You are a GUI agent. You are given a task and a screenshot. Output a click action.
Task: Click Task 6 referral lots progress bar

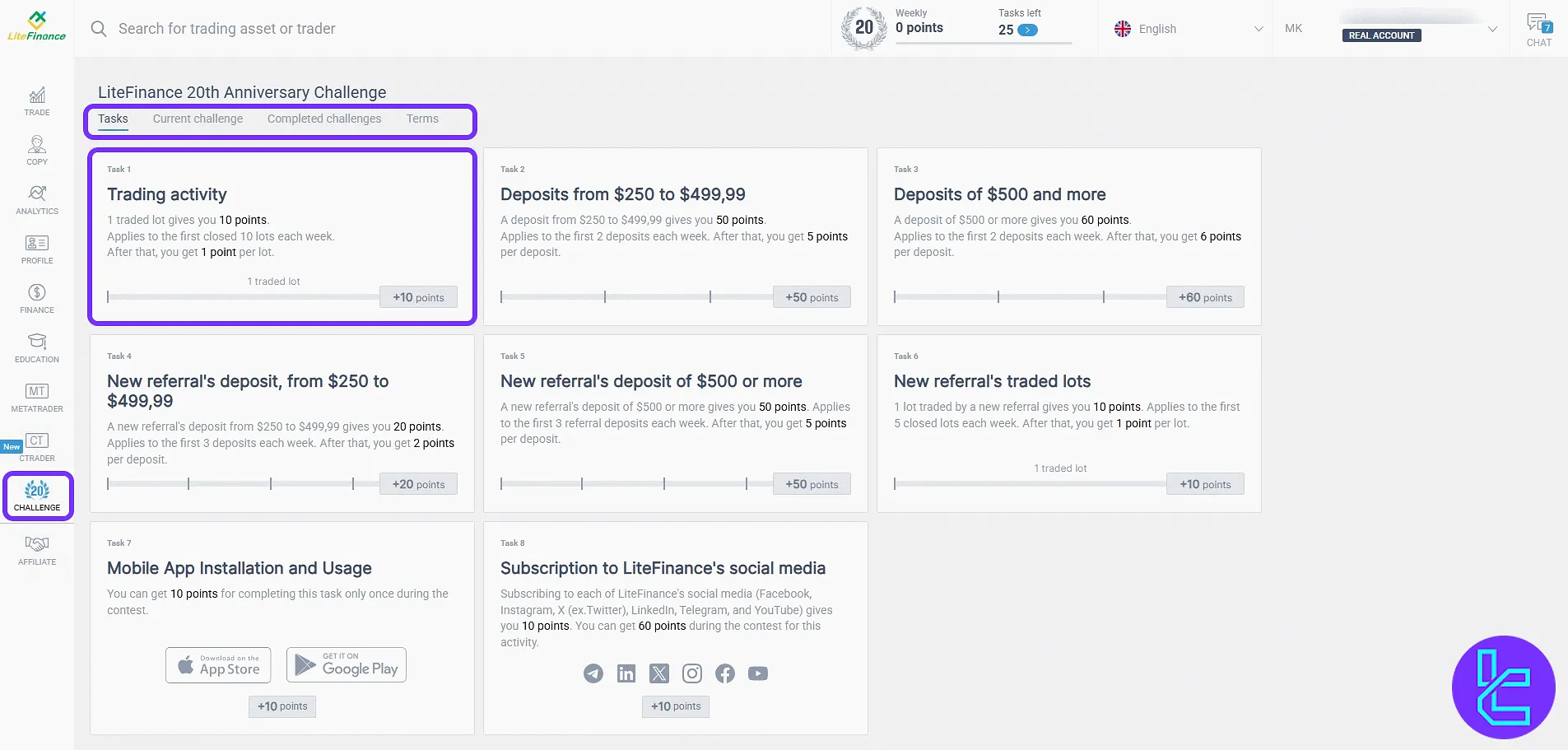pos(1031,483)
